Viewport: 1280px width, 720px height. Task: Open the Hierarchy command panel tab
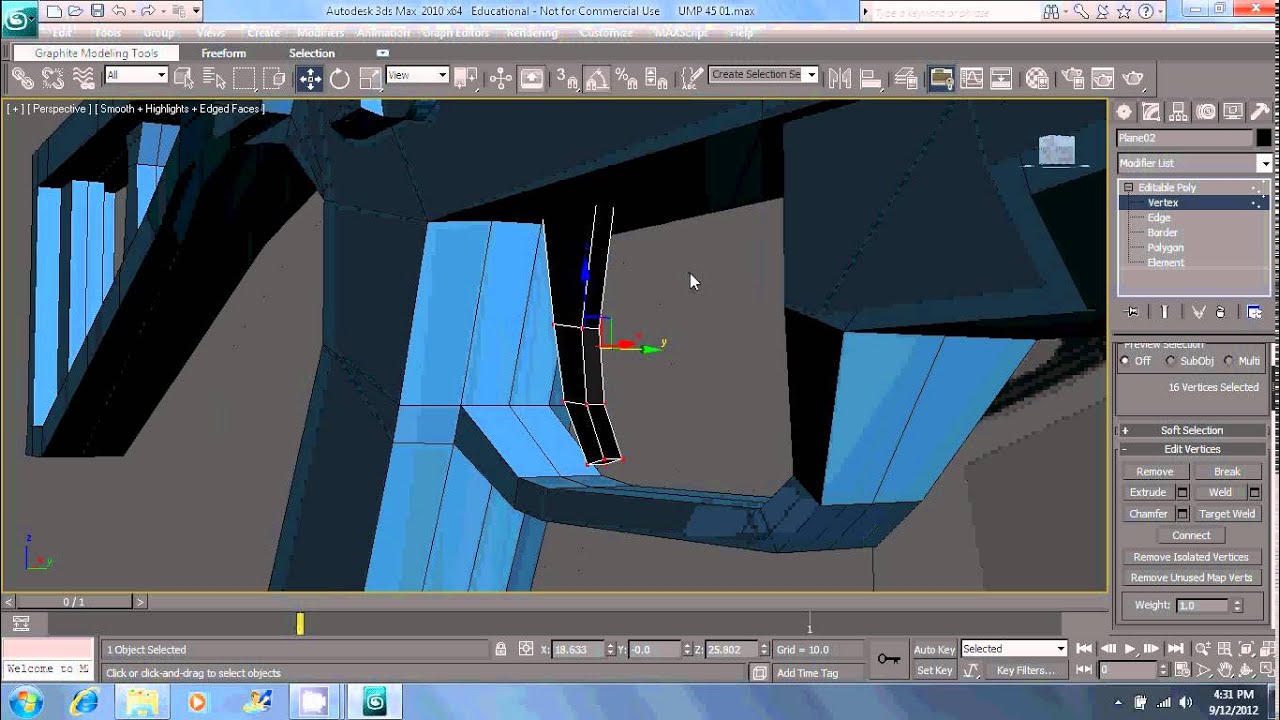coord(1178,112)
